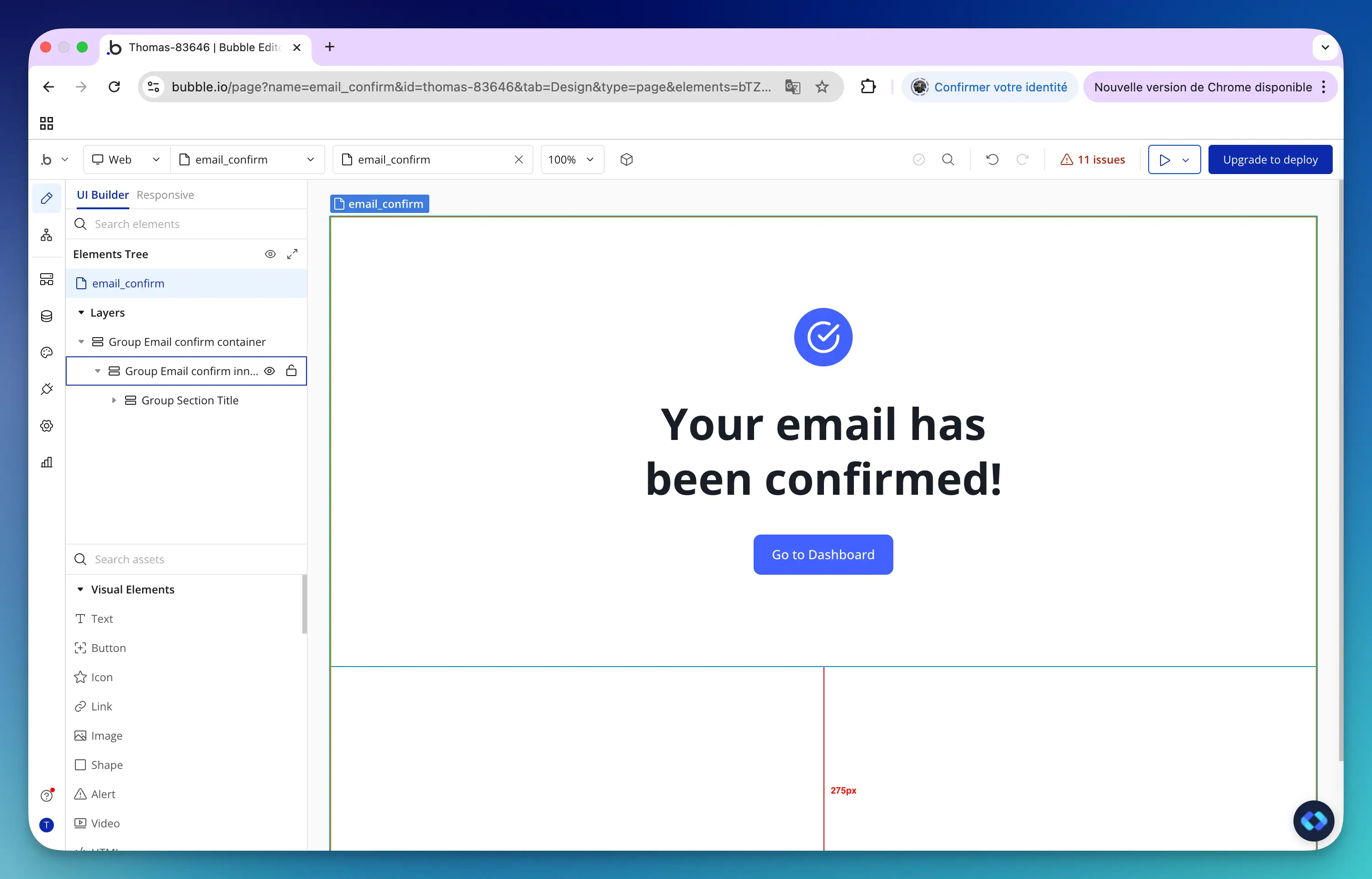Open the editor search magnifier icon
This screenshot has width=1372, height=879.
(948, 160)
